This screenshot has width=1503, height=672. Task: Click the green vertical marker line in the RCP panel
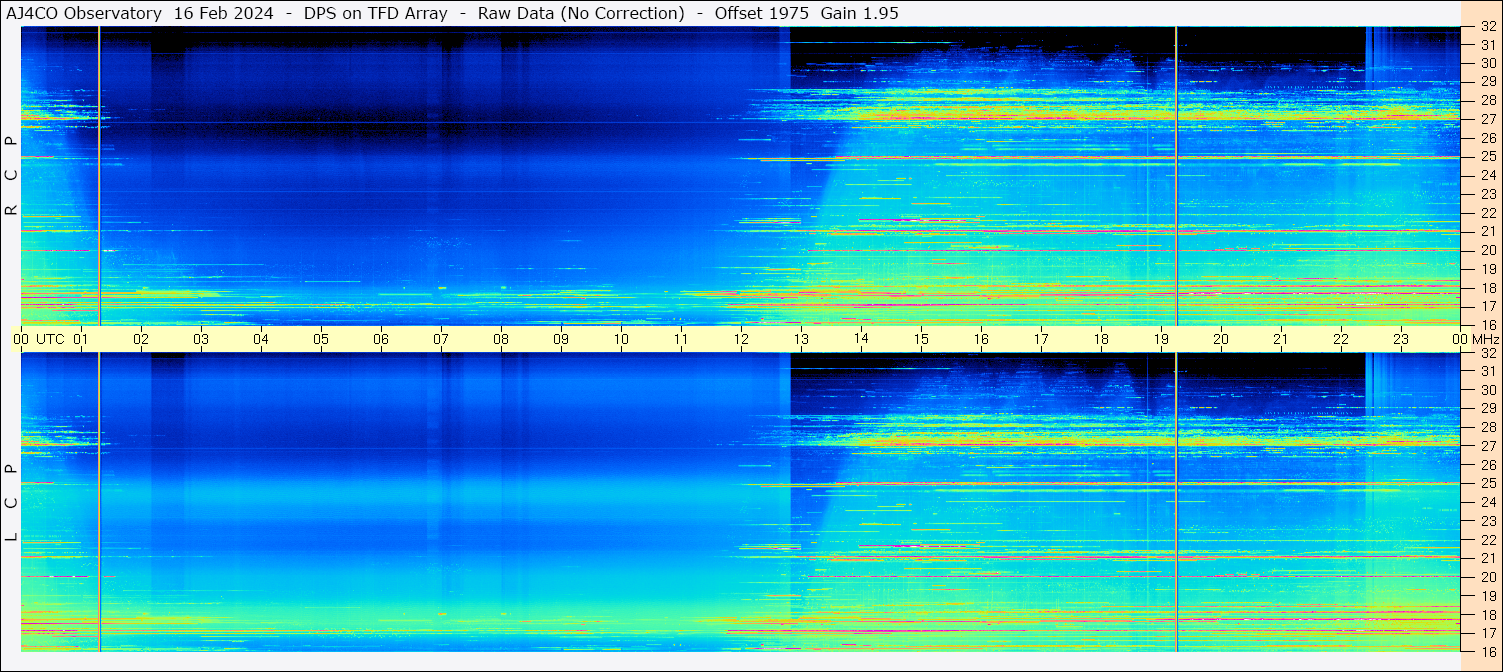tap(1176, 180)
